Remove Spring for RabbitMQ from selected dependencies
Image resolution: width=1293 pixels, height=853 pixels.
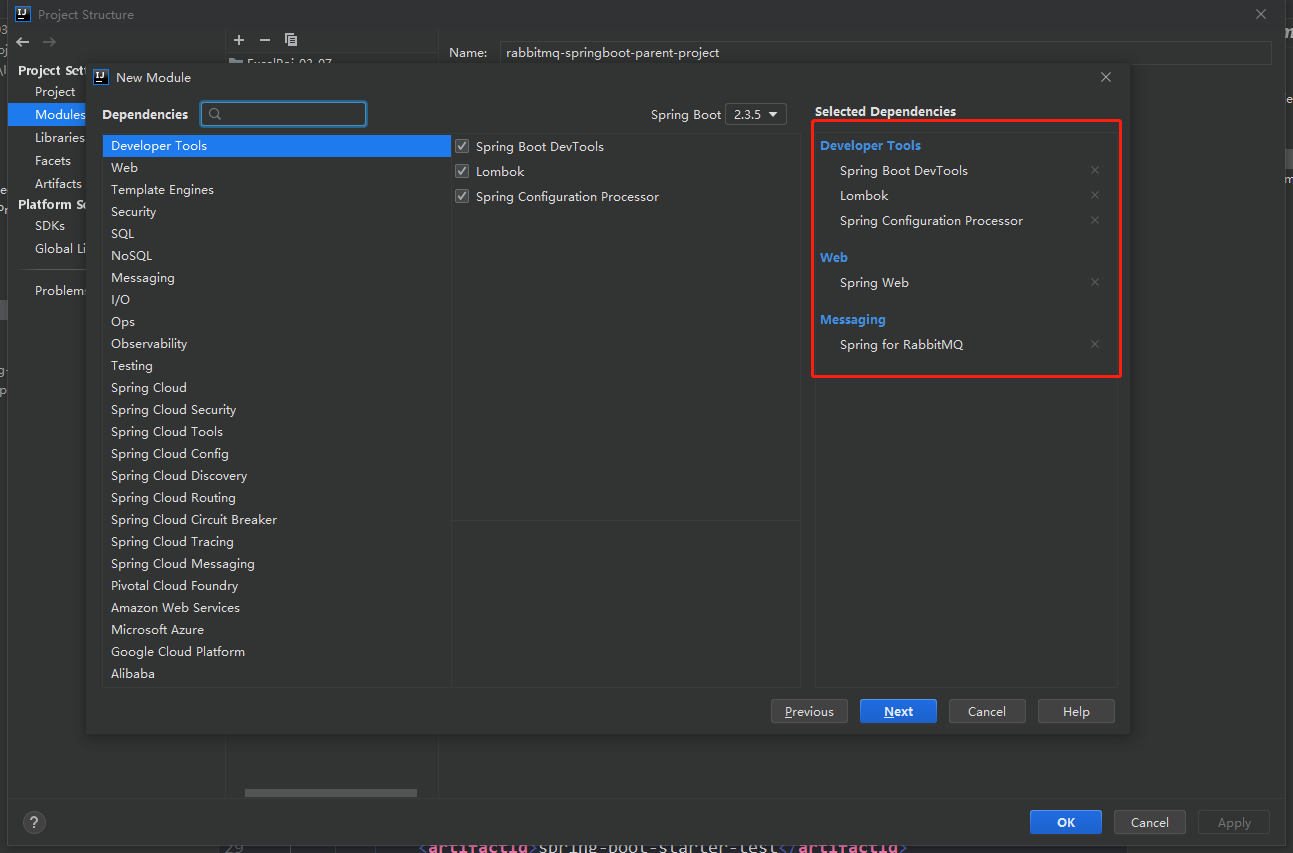[x=1095, y=345]
